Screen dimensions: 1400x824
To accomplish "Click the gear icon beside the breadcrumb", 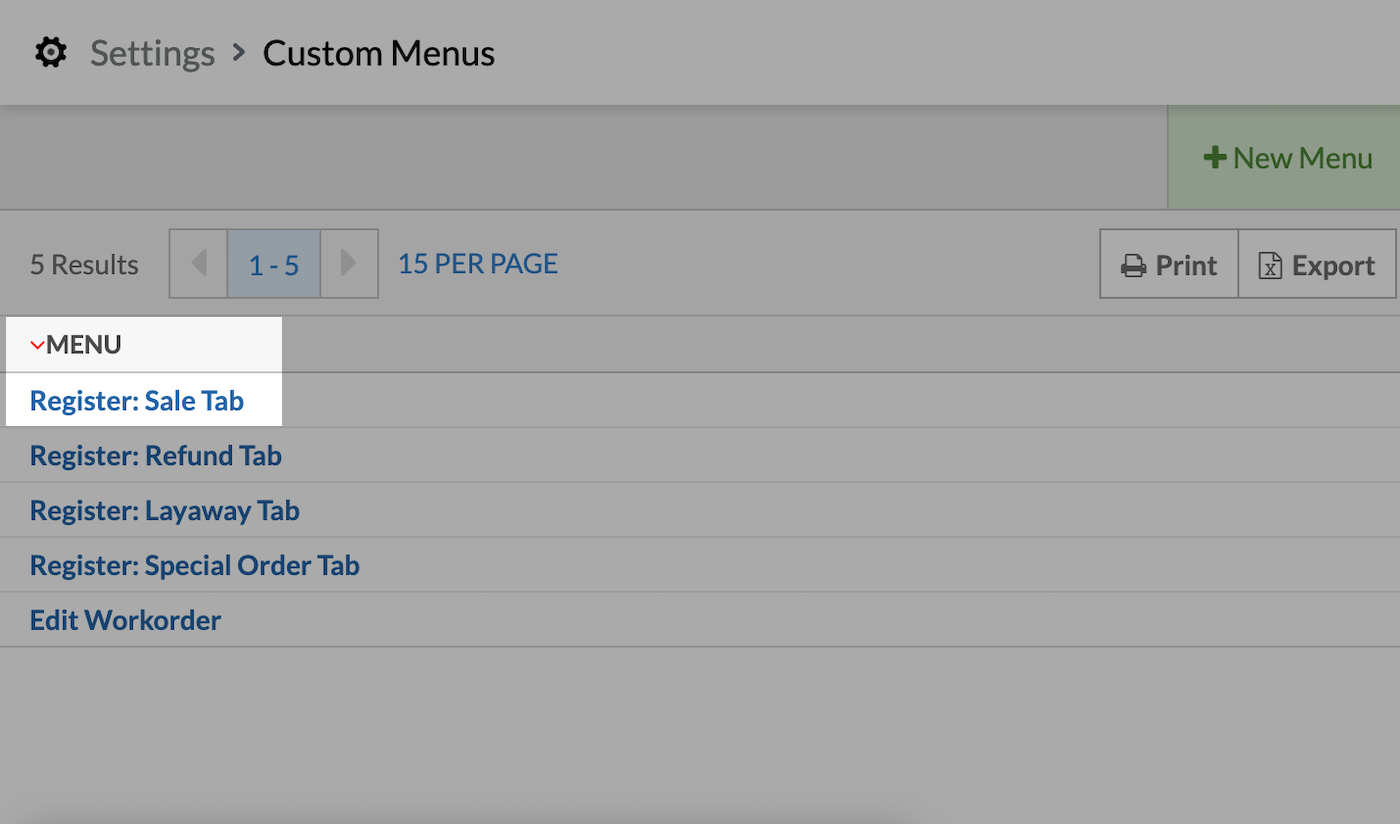I will (50, 52).
